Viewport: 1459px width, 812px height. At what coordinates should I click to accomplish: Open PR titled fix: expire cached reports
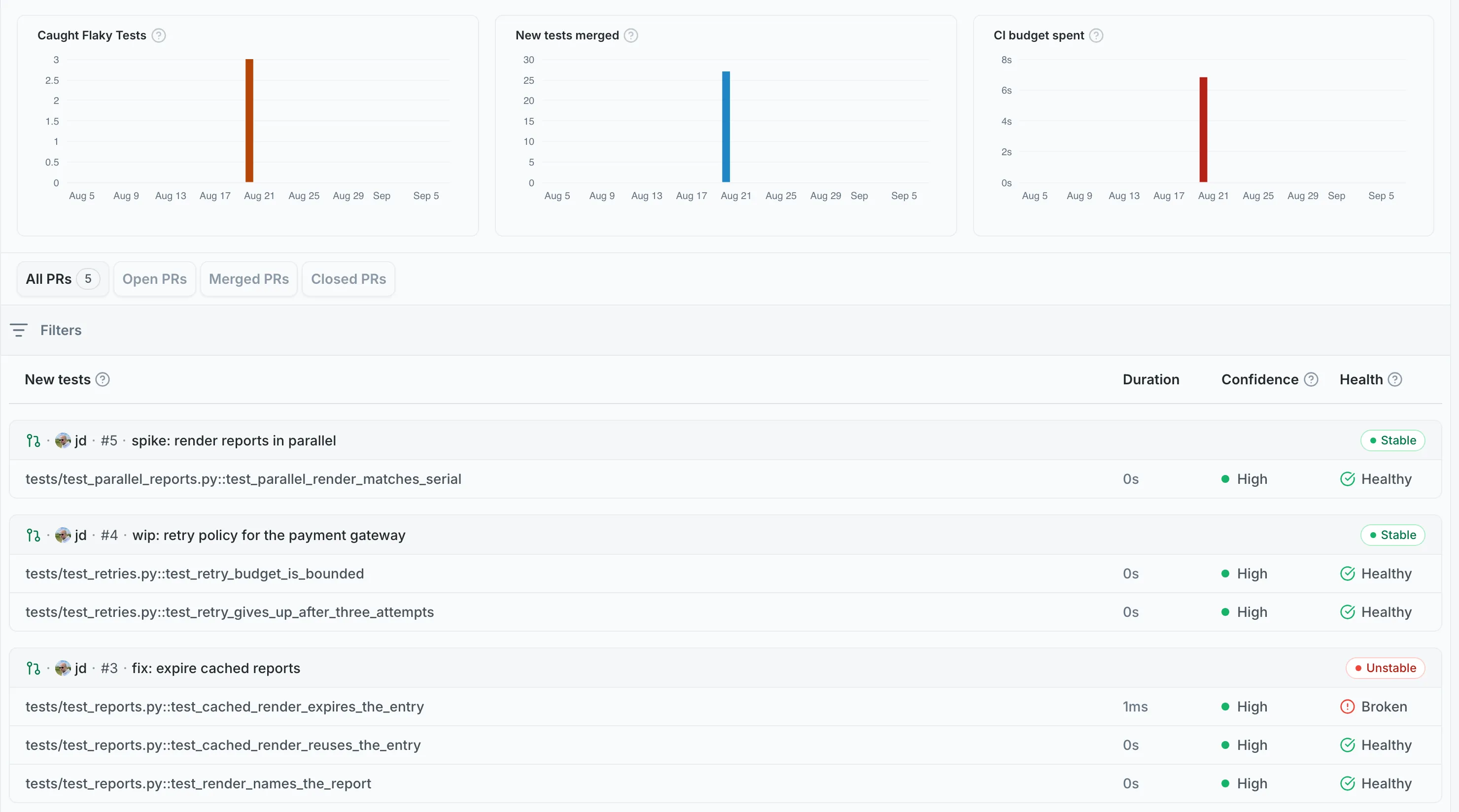click(x=216, y=668)
